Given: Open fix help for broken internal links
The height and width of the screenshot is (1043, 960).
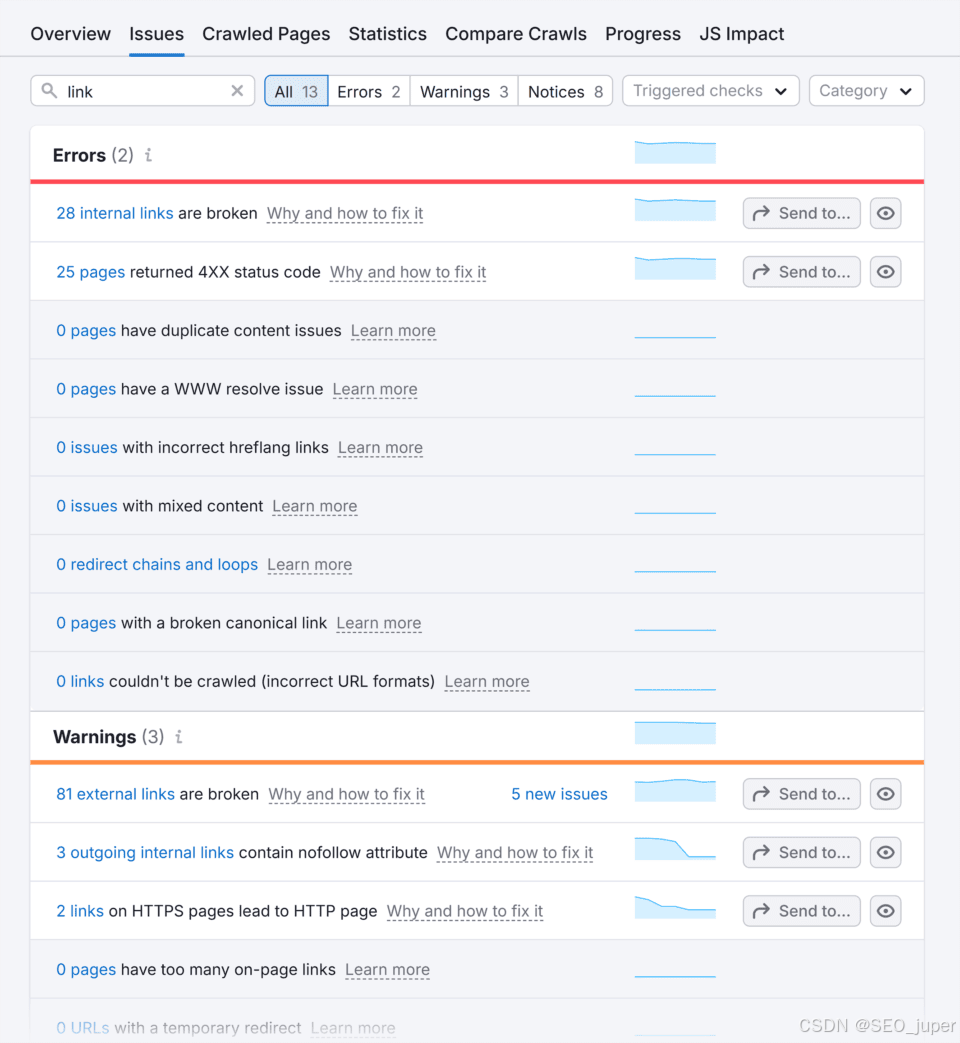Looking at the screenshot, I should point(345,214).
